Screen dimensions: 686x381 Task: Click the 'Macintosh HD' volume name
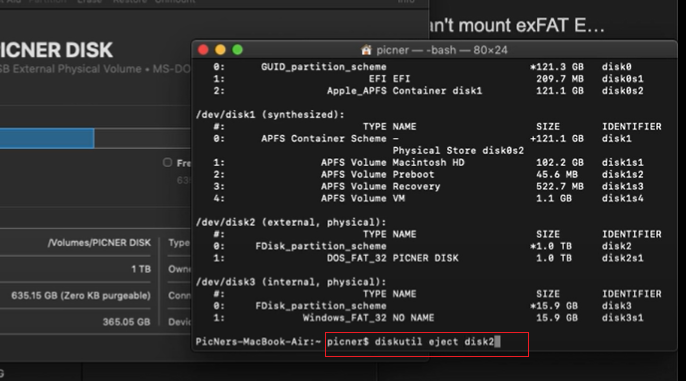(x=428, y=163)
